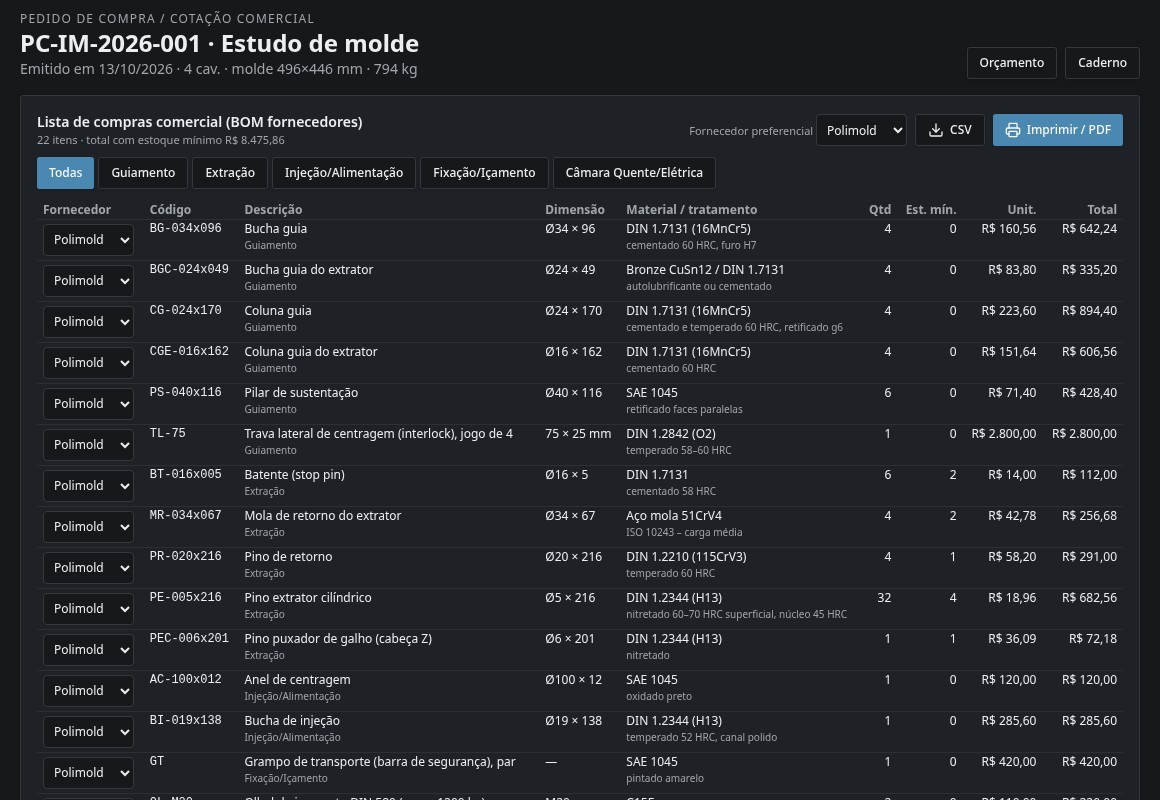1160x800 pixels.
Task: Click the Qtd column header
Action: click(880, 209)
